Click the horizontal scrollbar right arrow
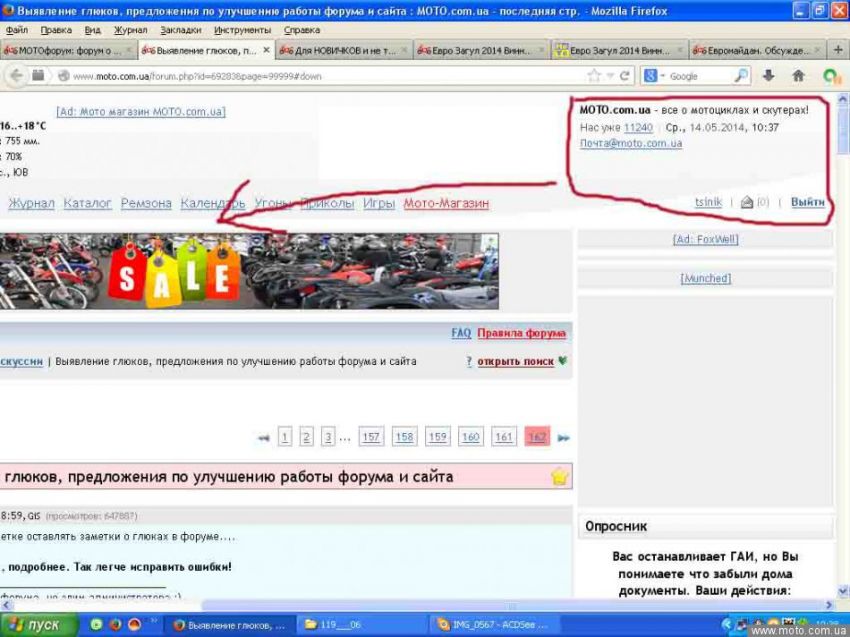This screenshot has width=850, height=637. pyautogui.click(x=829, y=604)
